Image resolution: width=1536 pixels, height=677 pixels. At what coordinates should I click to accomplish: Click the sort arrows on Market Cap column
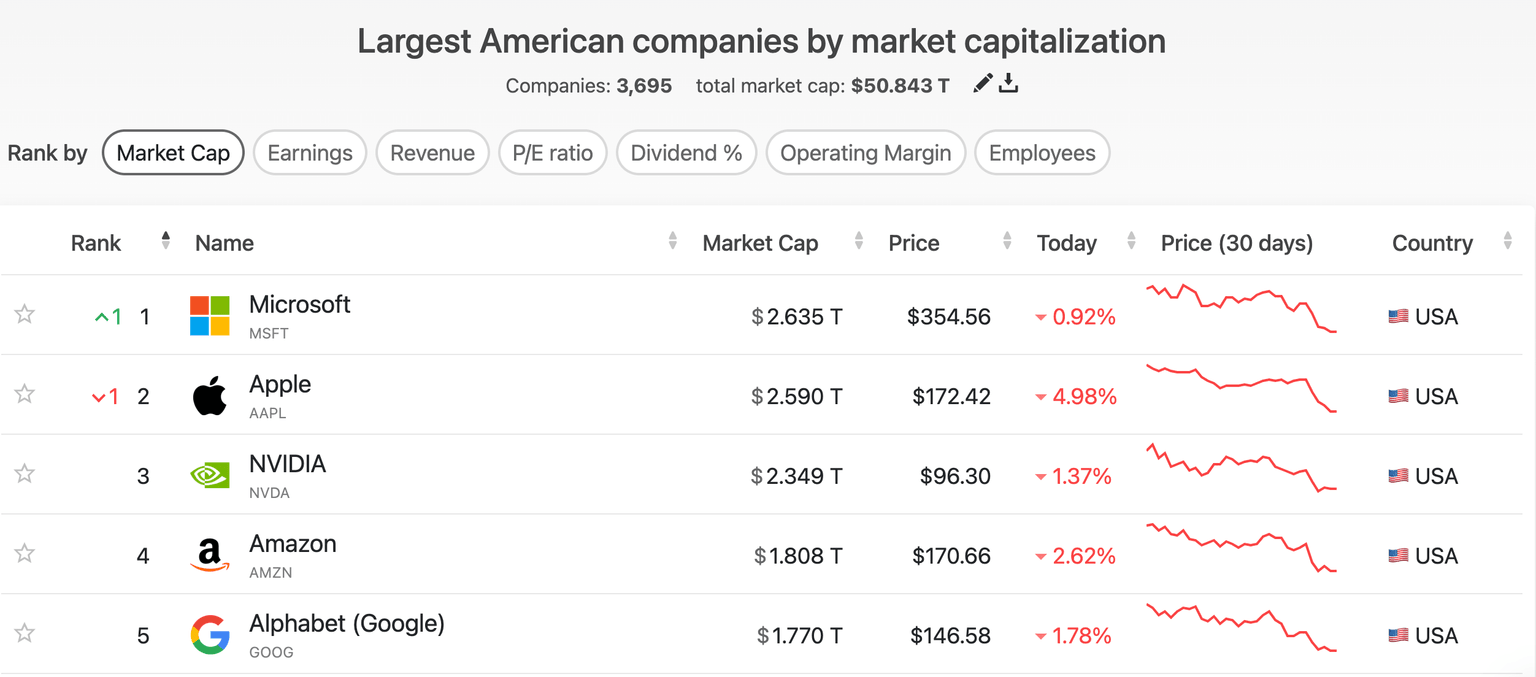click(x=858, y=240)
